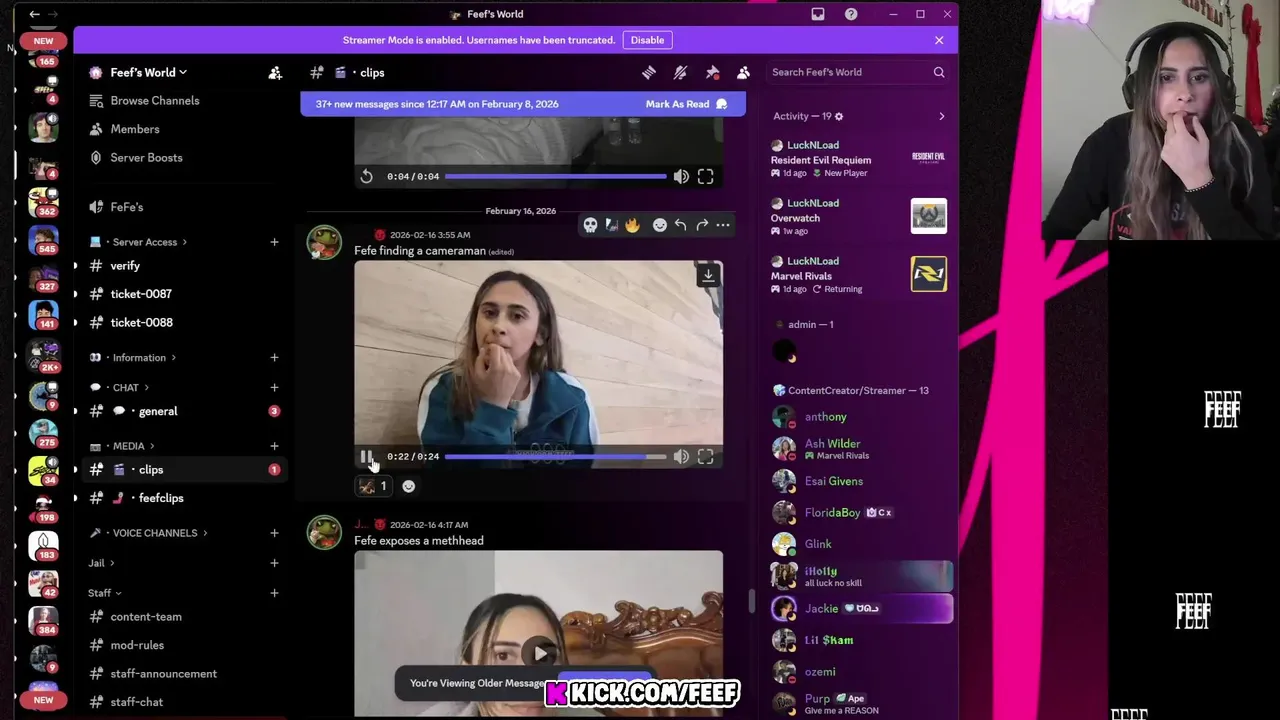React with the skull emoji on the message

(591, 225)
